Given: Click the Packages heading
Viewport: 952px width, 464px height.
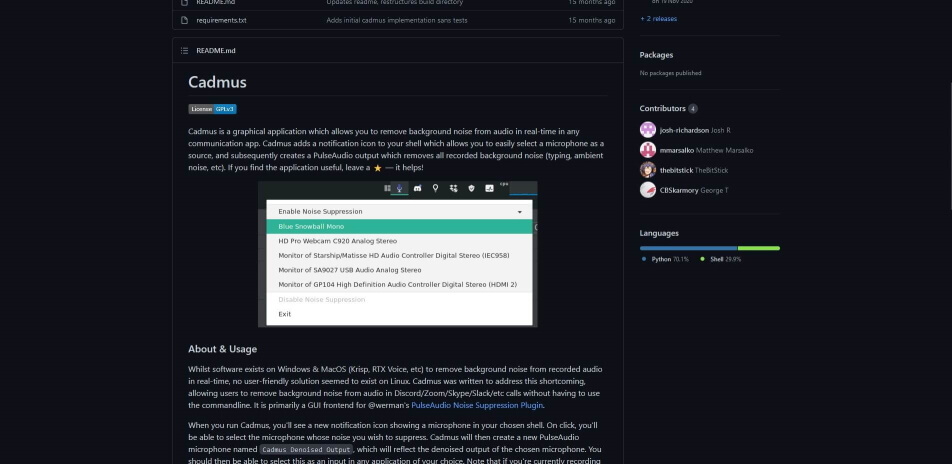Looking at the screenshot, I should (x=656, y=55).
